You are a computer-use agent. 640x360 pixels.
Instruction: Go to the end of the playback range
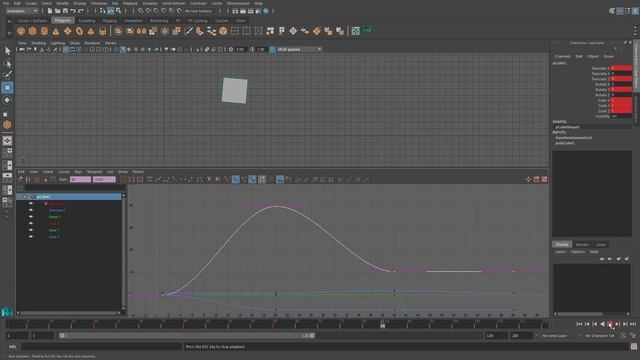633,324
